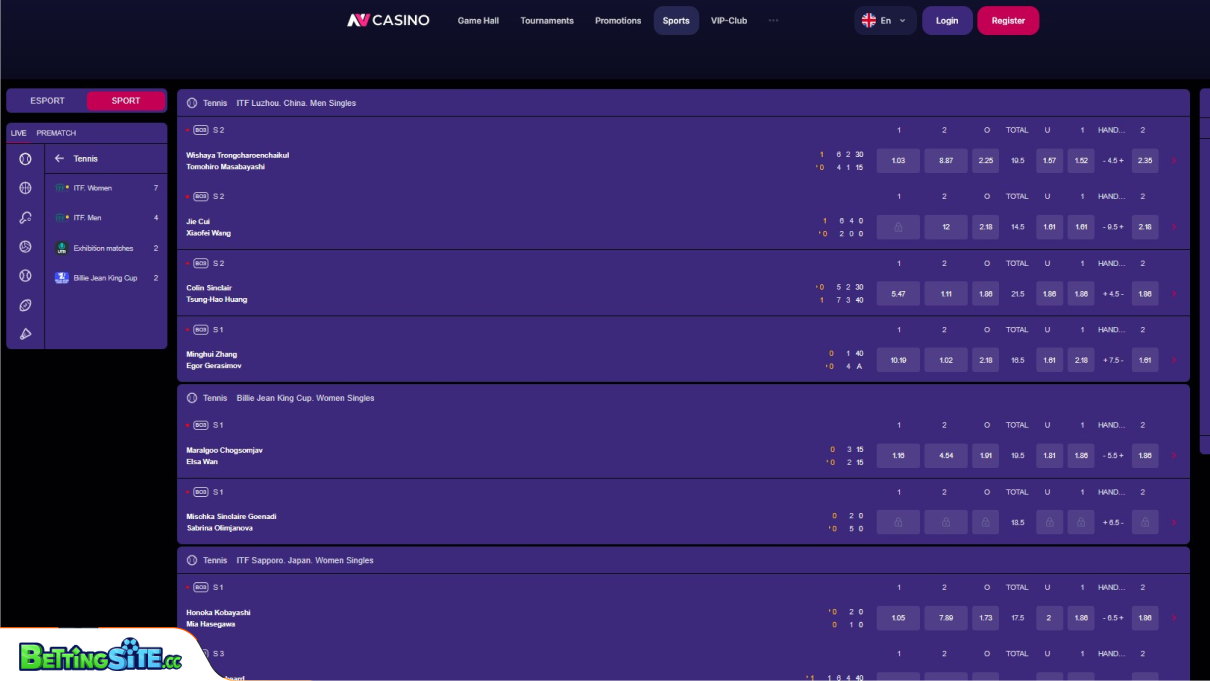Open the basketball sport icon in sidebar
The height and width of the screenshot is (681, 1210).
coord(25,188)
